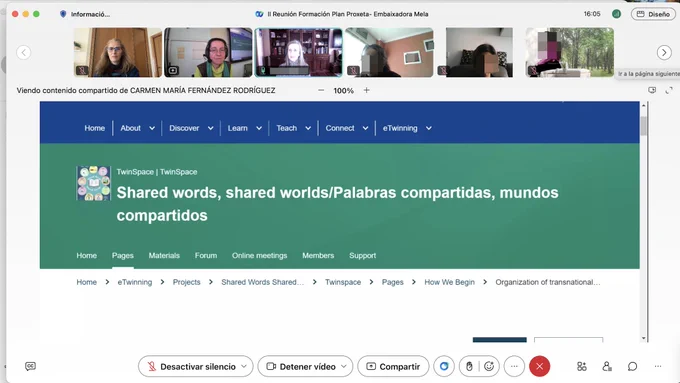Viewport: 680px width, 383px height.
Task: Click Projects breadcrumb link
Action: coord(186,282)
